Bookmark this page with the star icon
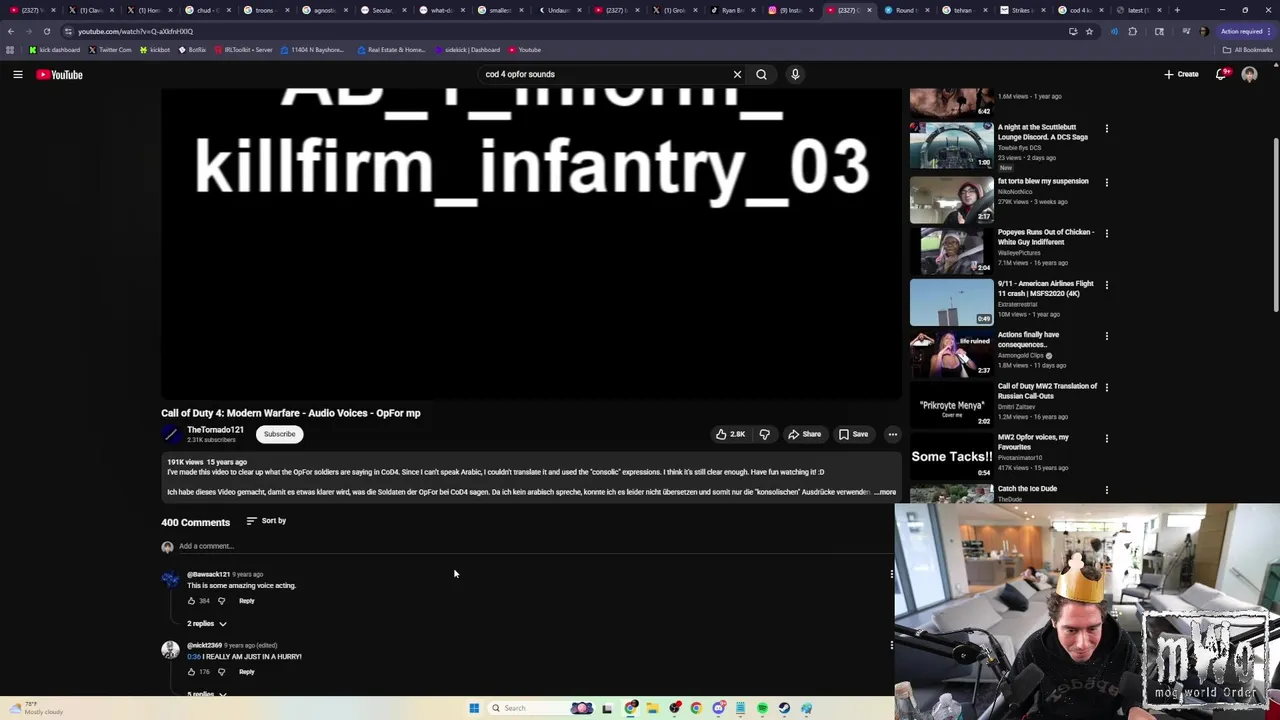 tap(1089, 31)
